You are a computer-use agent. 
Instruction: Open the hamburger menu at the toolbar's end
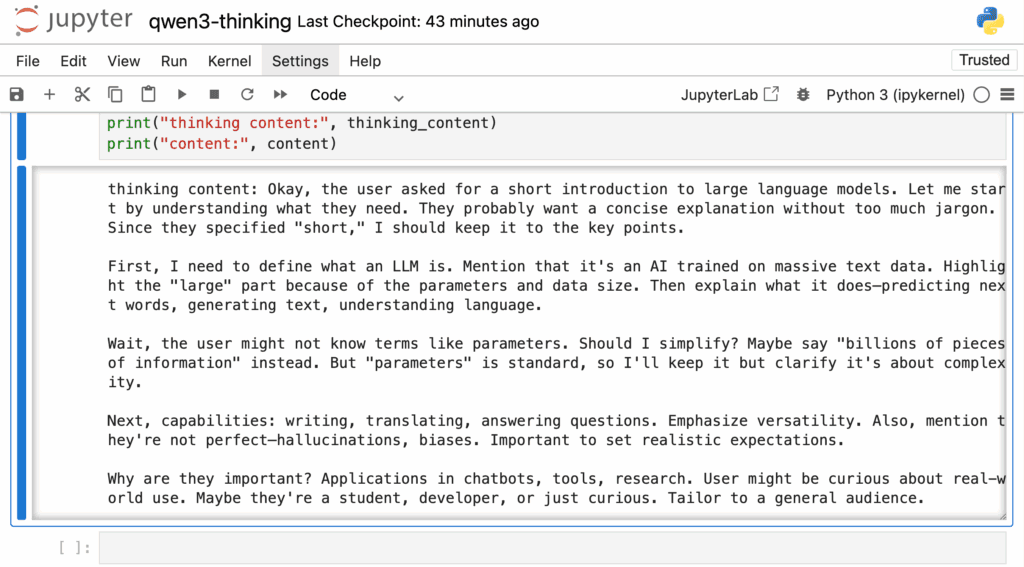point(1007,95)
